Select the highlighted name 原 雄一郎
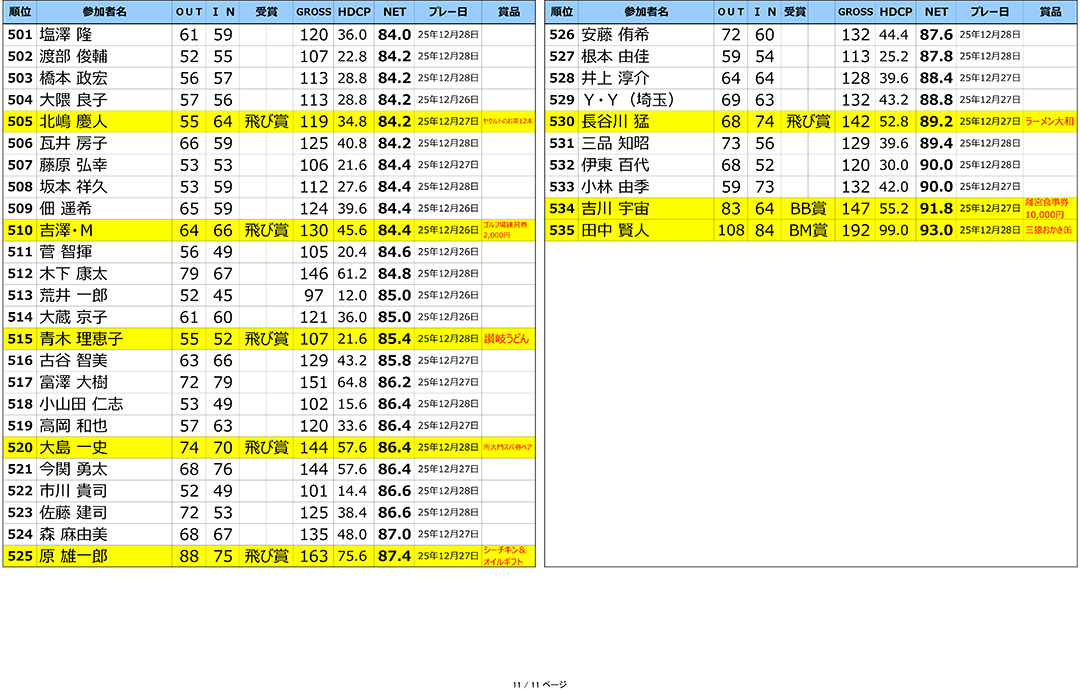 click(73, 556)
